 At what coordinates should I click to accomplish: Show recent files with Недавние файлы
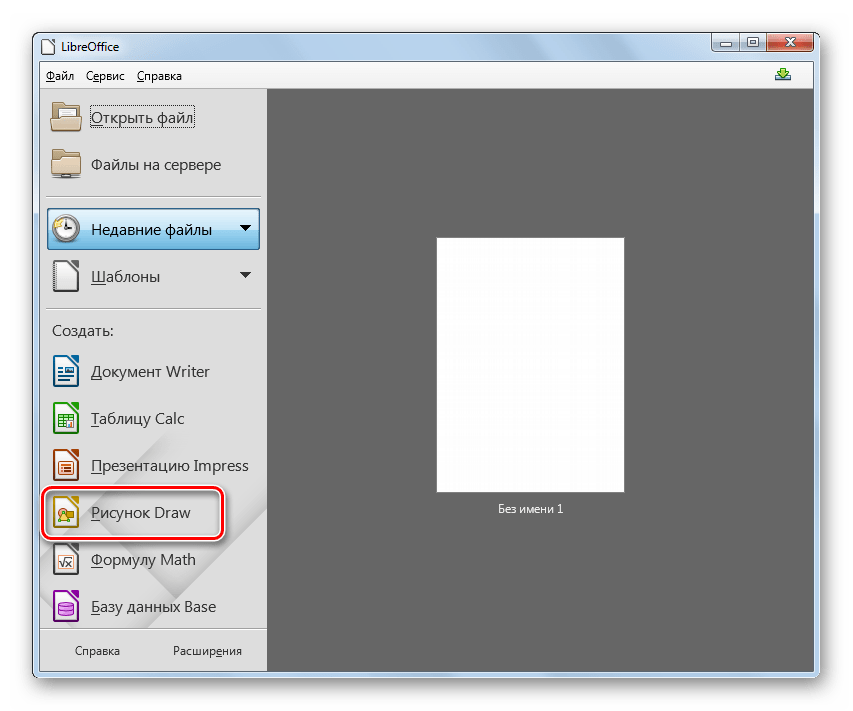(153, 229)
